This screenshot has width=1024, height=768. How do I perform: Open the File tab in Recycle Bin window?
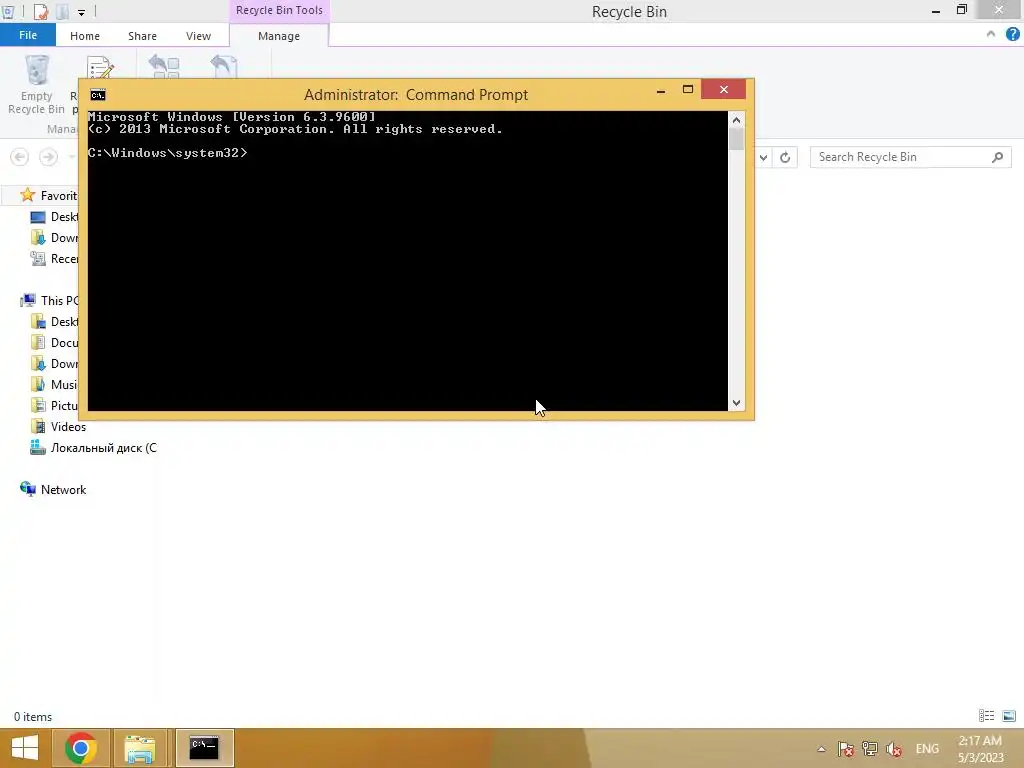[x=27, y=35]
